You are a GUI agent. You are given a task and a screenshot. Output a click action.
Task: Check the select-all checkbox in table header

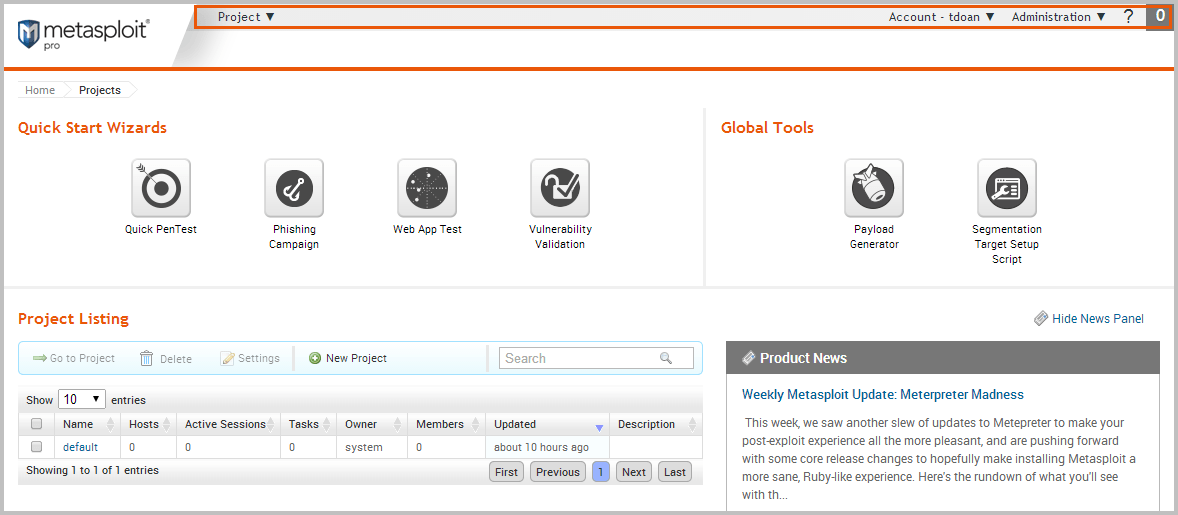pos(37,424)
